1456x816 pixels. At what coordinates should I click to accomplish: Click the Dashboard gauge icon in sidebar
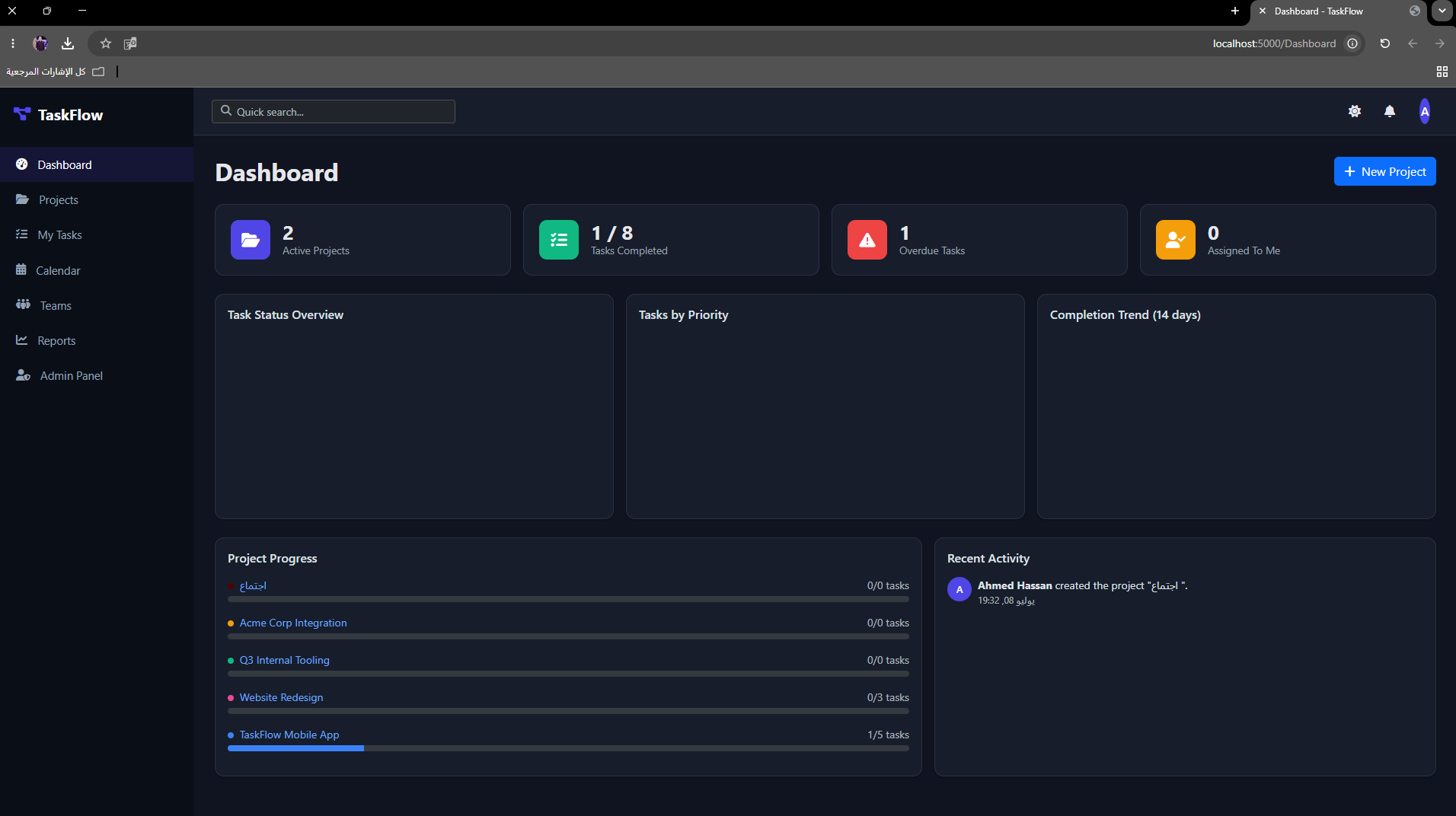coord(22,164)
